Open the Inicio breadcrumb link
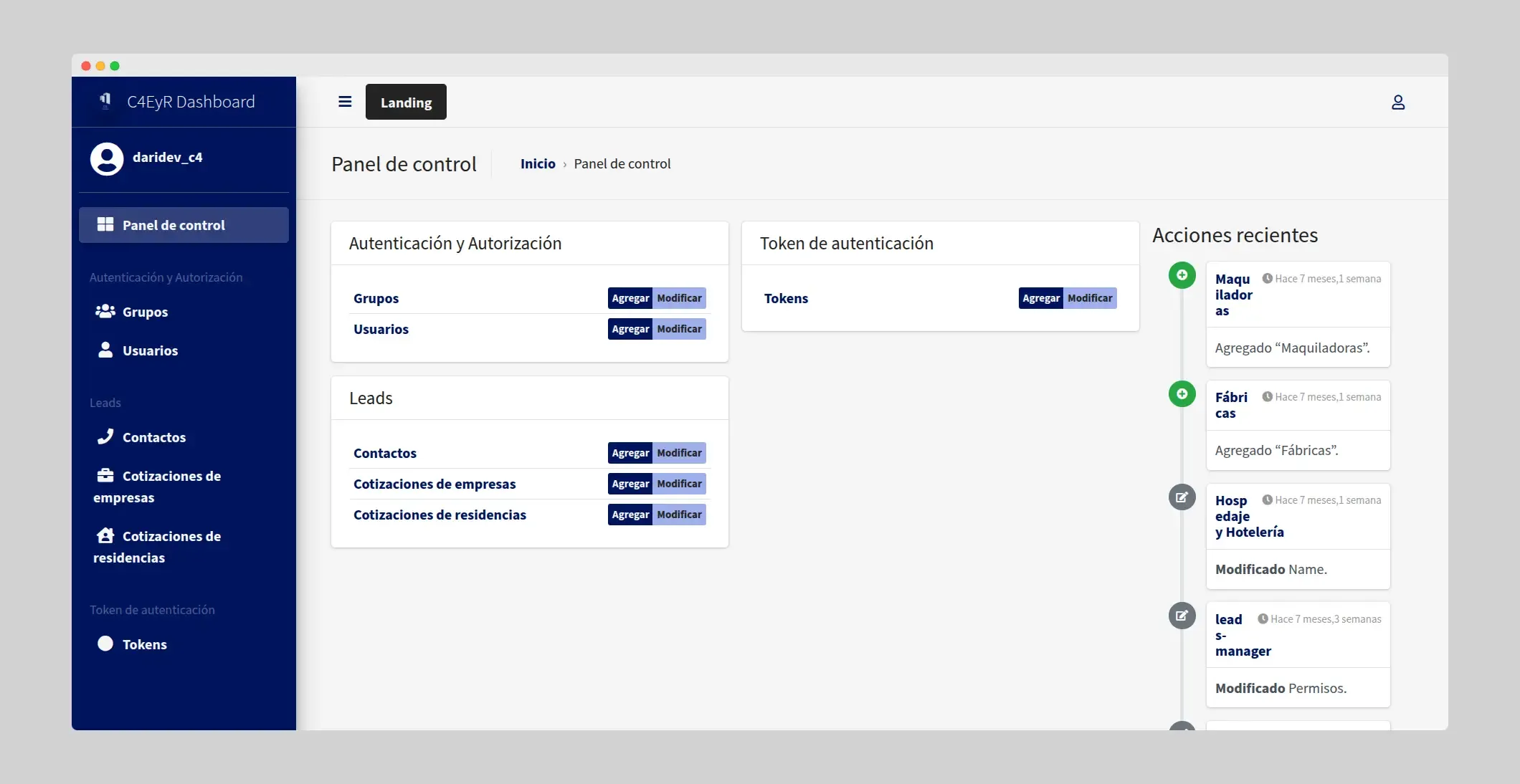The height and width of the screenshot is (784, 1520). [x=537, y=163]
